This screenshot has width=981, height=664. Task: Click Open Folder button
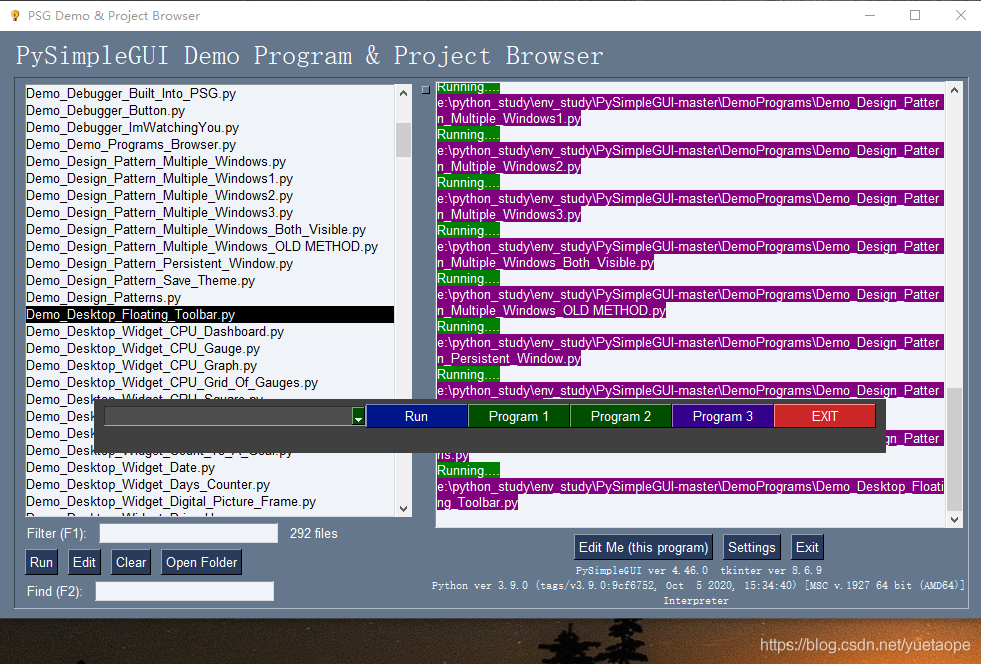pos(201,563)
